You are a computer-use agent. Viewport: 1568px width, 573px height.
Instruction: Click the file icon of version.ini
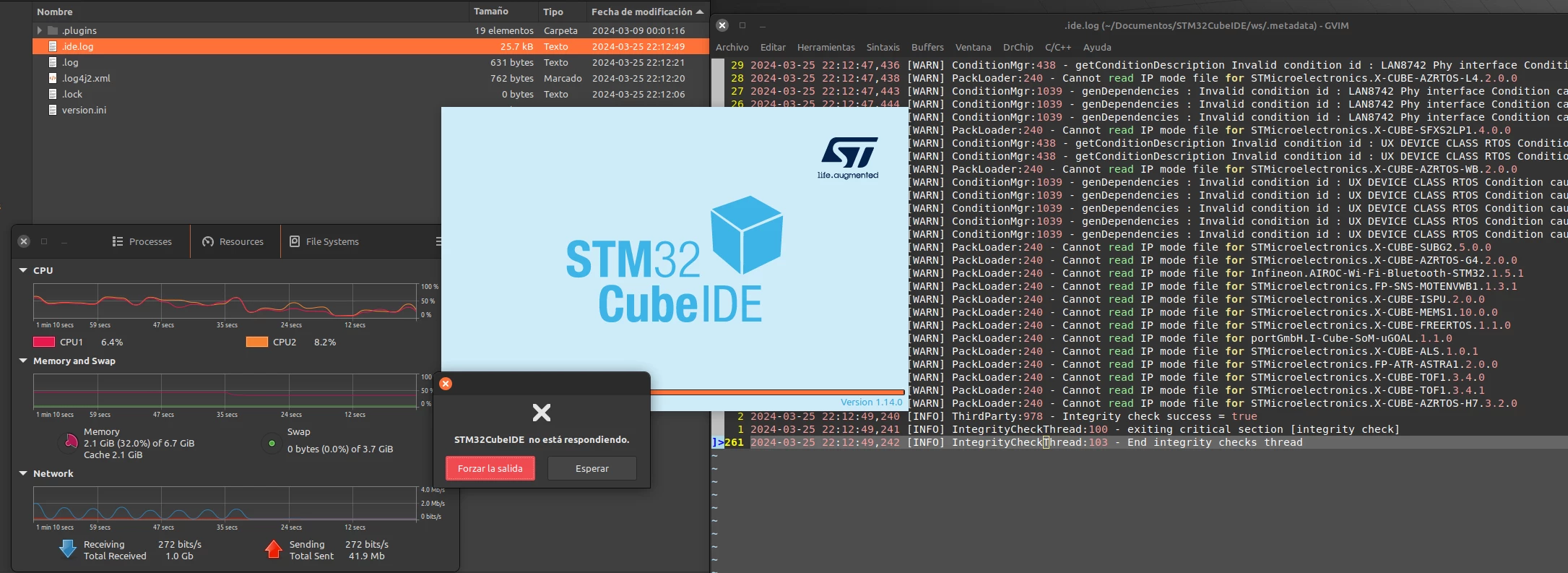[53, 110]
